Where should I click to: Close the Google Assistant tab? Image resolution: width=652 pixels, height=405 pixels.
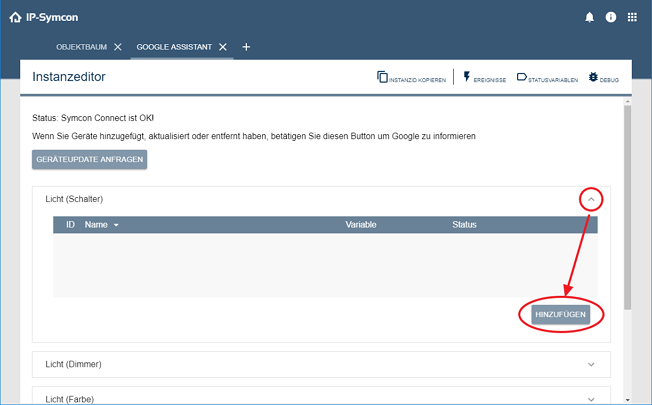(x=223, y=47)
